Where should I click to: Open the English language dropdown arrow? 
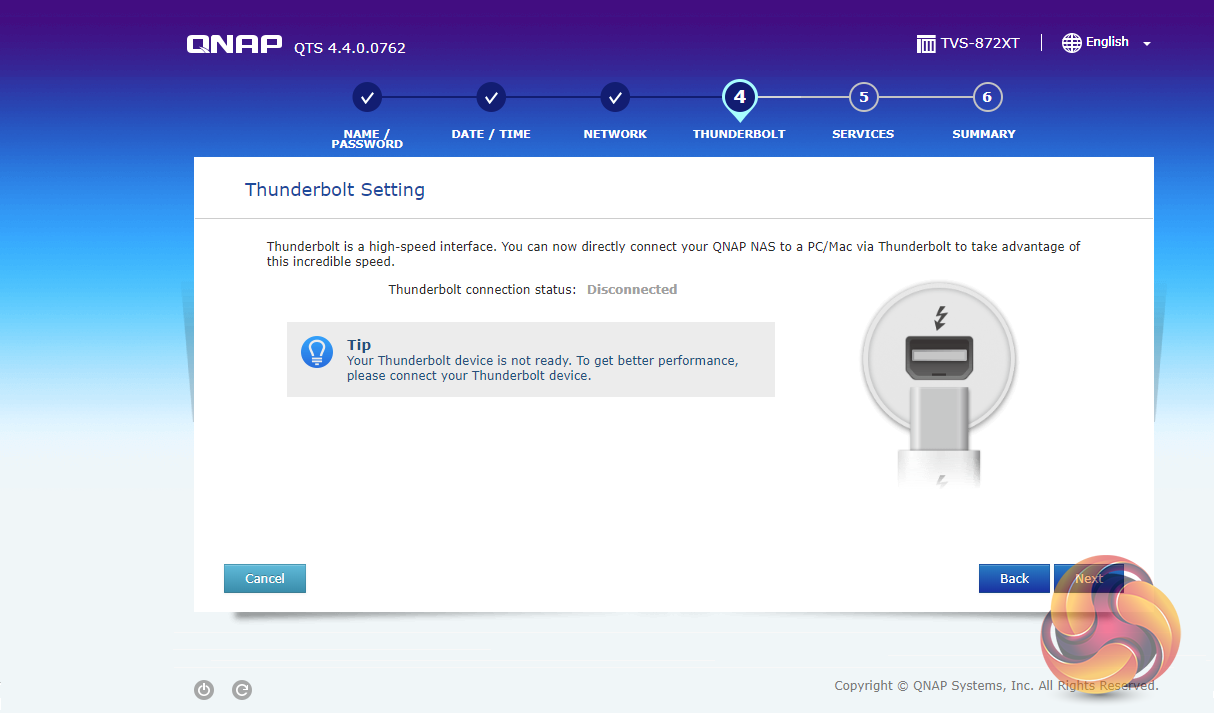tap(1147, 44)
